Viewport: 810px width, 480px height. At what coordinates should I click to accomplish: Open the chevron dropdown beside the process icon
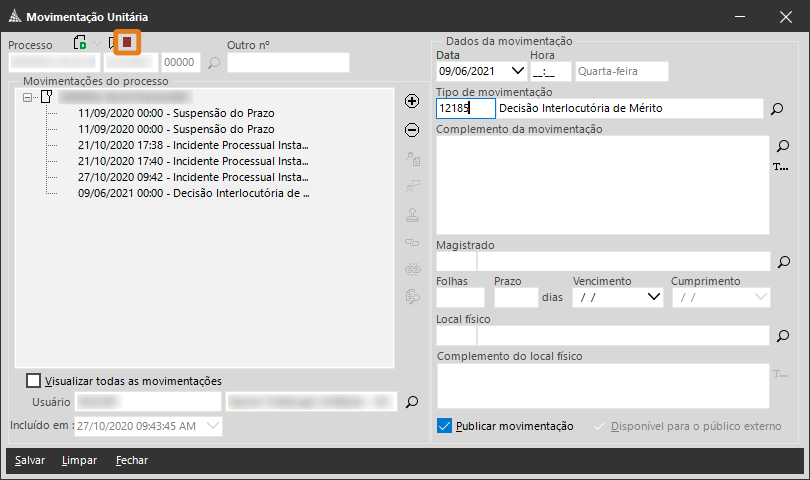(x=97, y=43)
